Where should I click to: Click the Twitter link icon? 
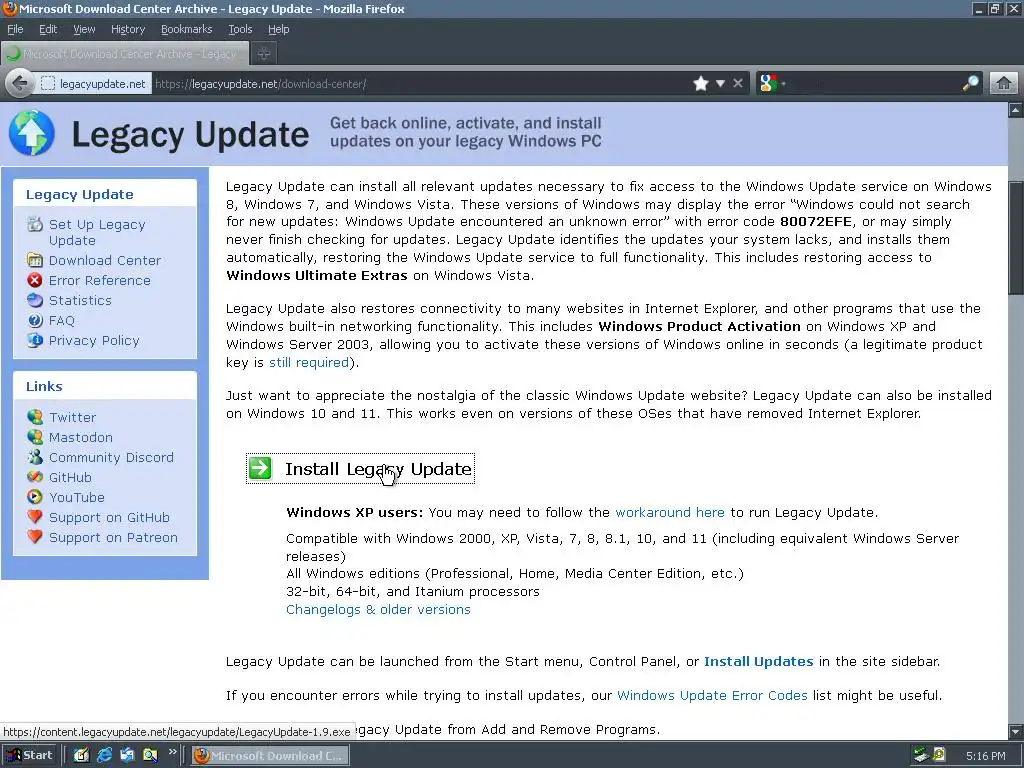(35, 417)
